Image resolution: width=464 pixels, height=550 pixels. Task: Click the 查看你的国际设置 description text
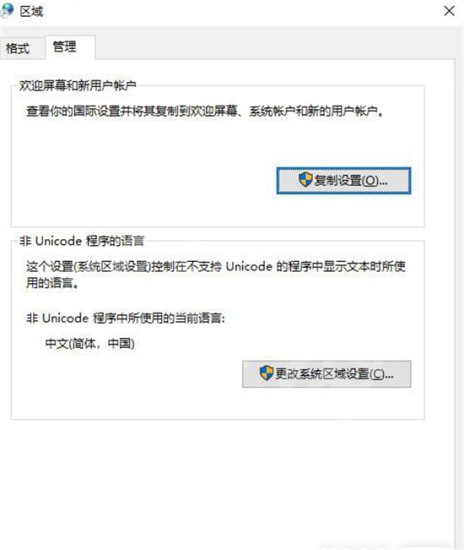pyautogui.click(x=204, y=112)
